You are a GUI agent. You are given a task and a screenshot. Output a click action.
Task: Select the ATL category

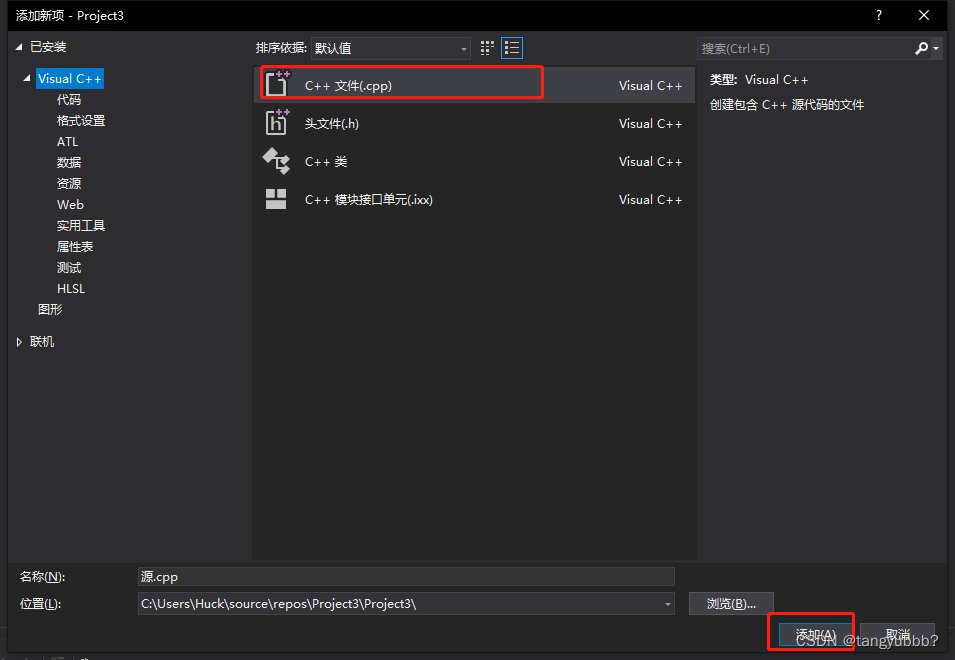[67, 141]
